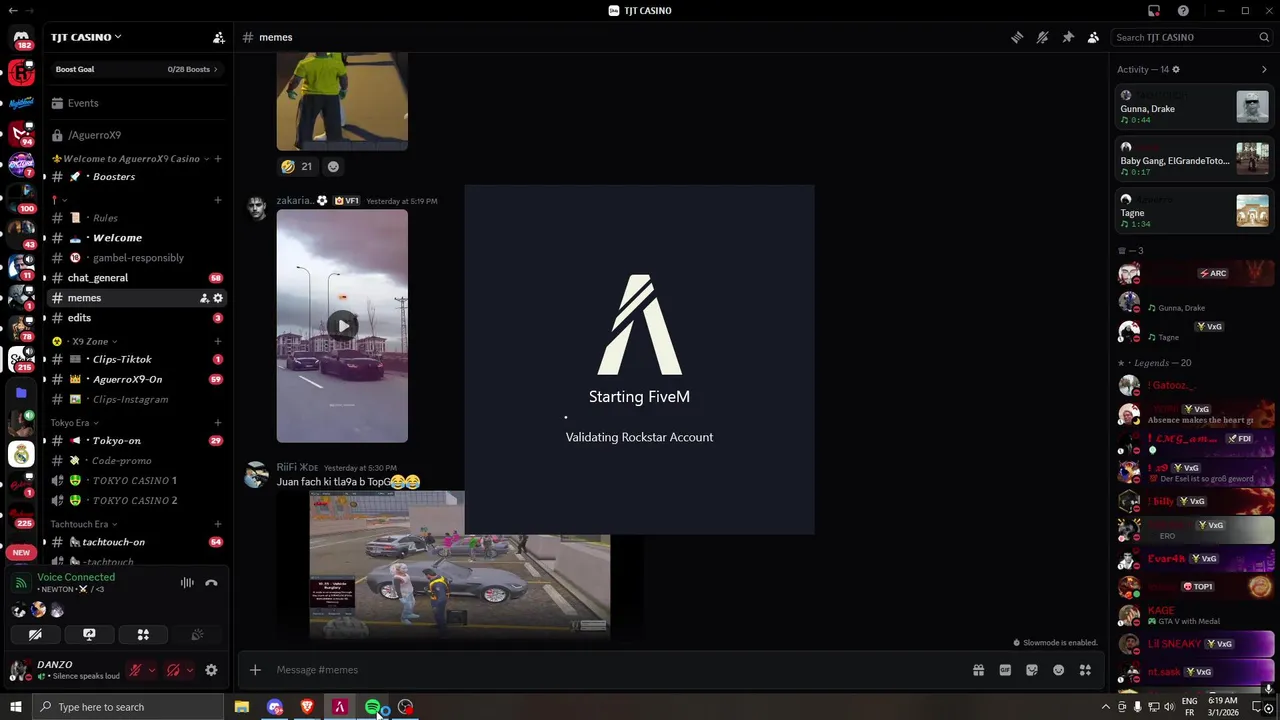Click the magnifier icon in the search box
This screenshot has height=720, width=1280.
click(x=1264, y=37)
